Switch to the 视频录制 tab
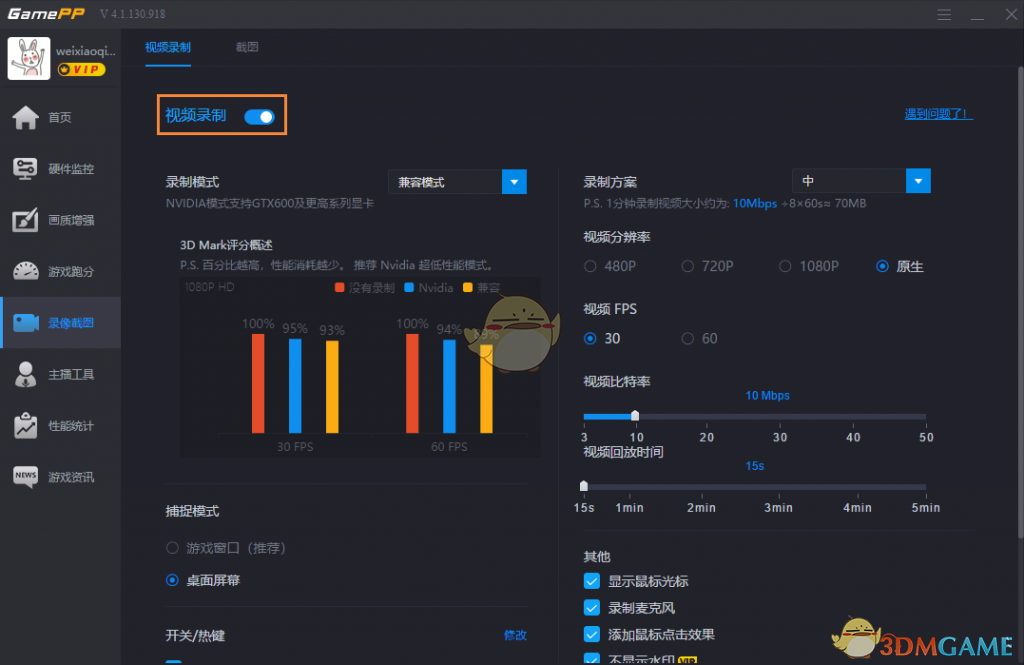The height and width of the screenshot is (665, 1024). 168,47
